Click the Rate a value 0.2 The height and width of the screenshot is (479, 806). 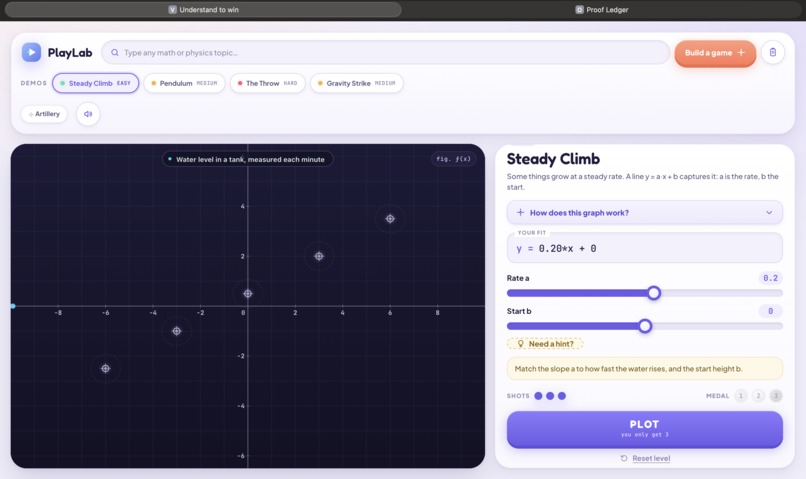[770, 278]
